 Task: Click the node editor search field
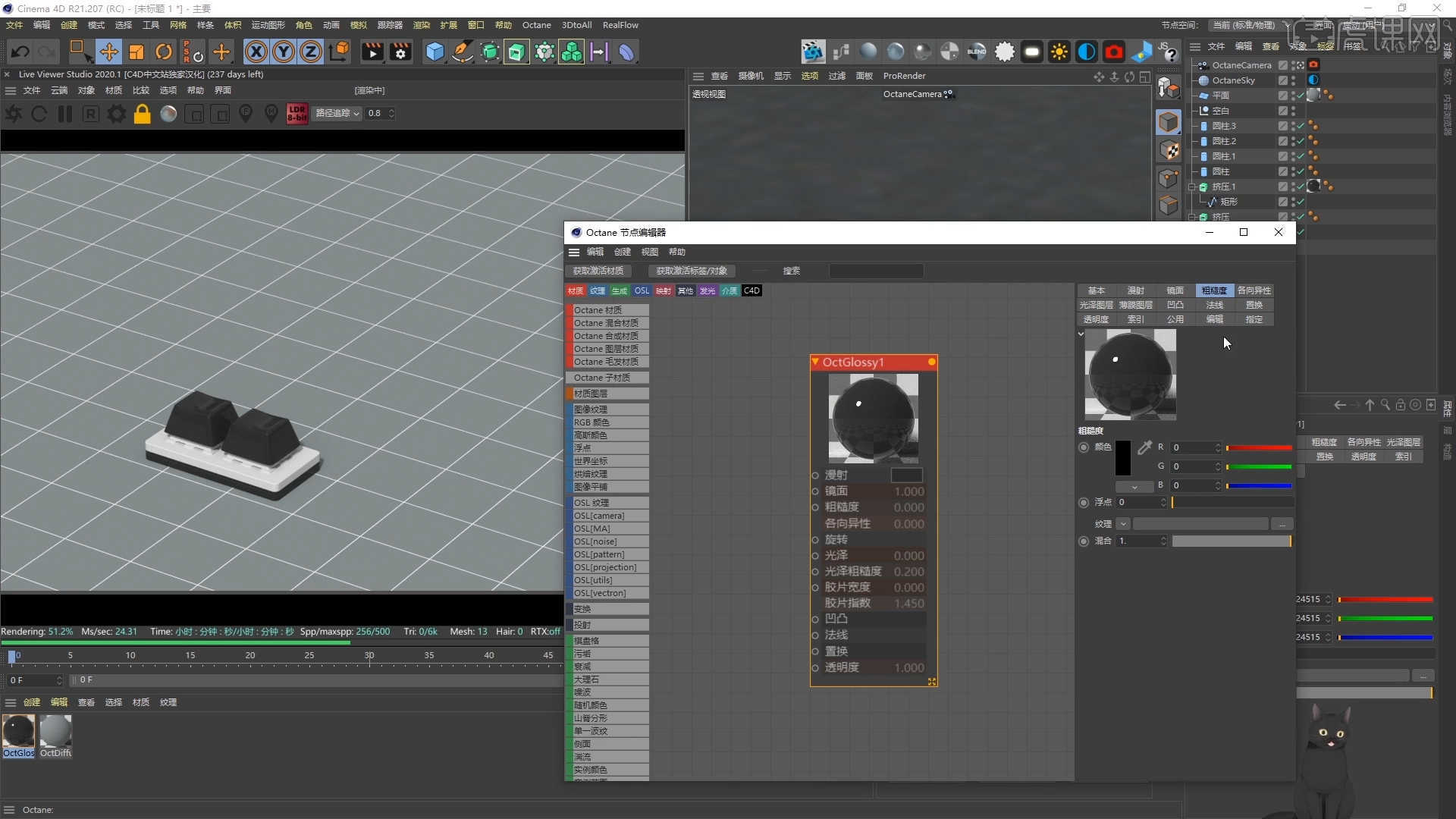tap(876, 271)
